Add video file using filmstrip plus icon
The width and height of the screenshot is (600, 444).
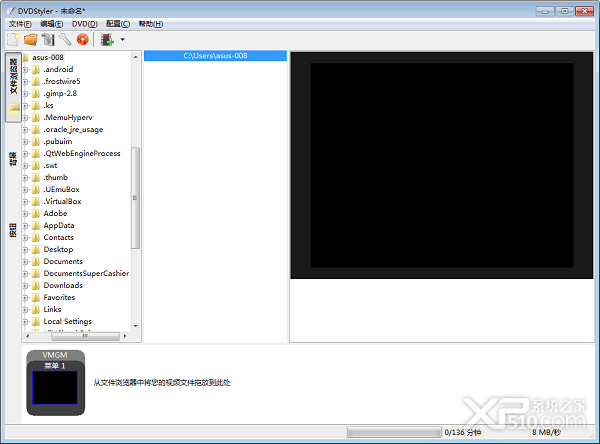pyautogui.click(x=107, y=39)
